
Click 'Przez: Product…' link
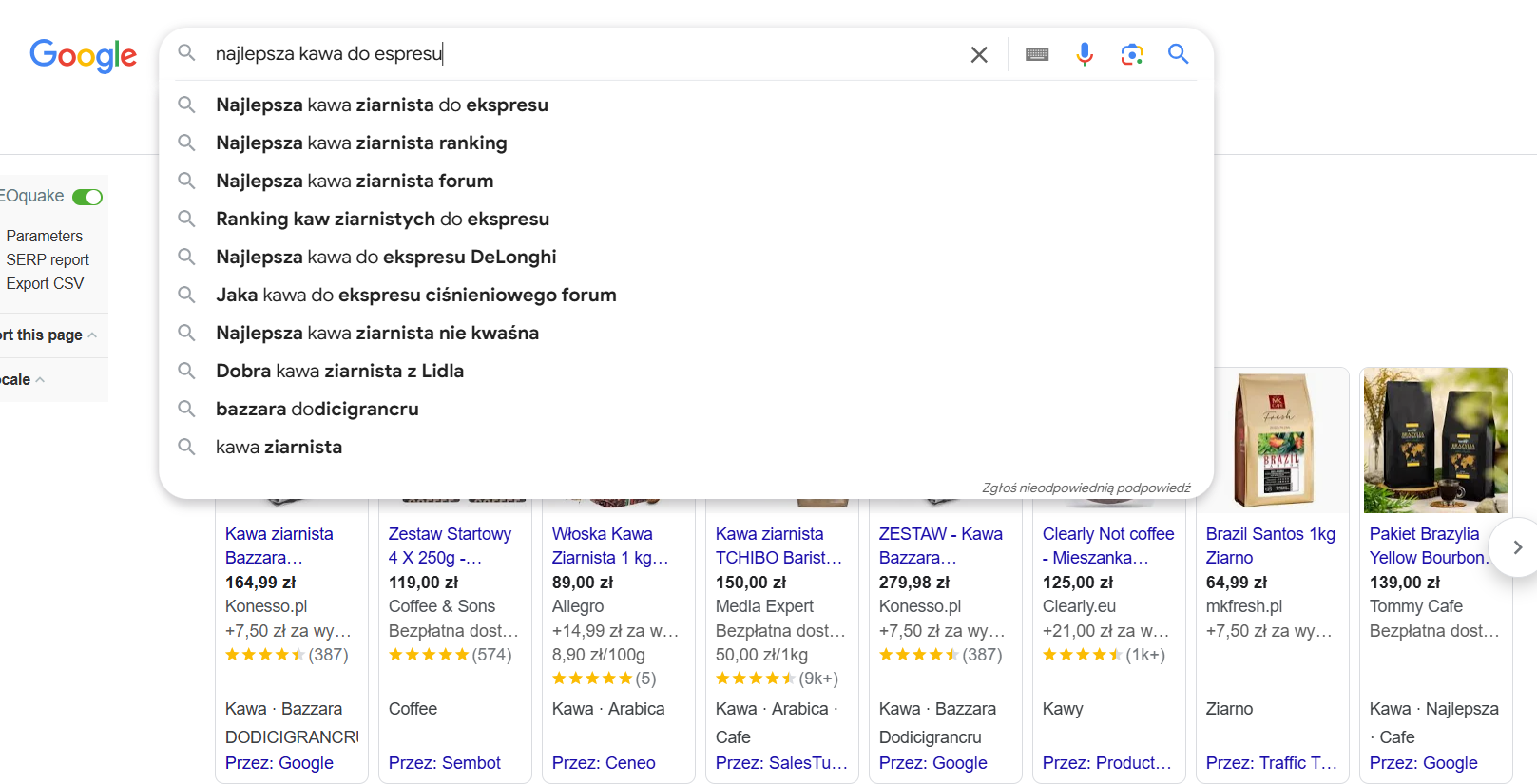coord(1107,763)
